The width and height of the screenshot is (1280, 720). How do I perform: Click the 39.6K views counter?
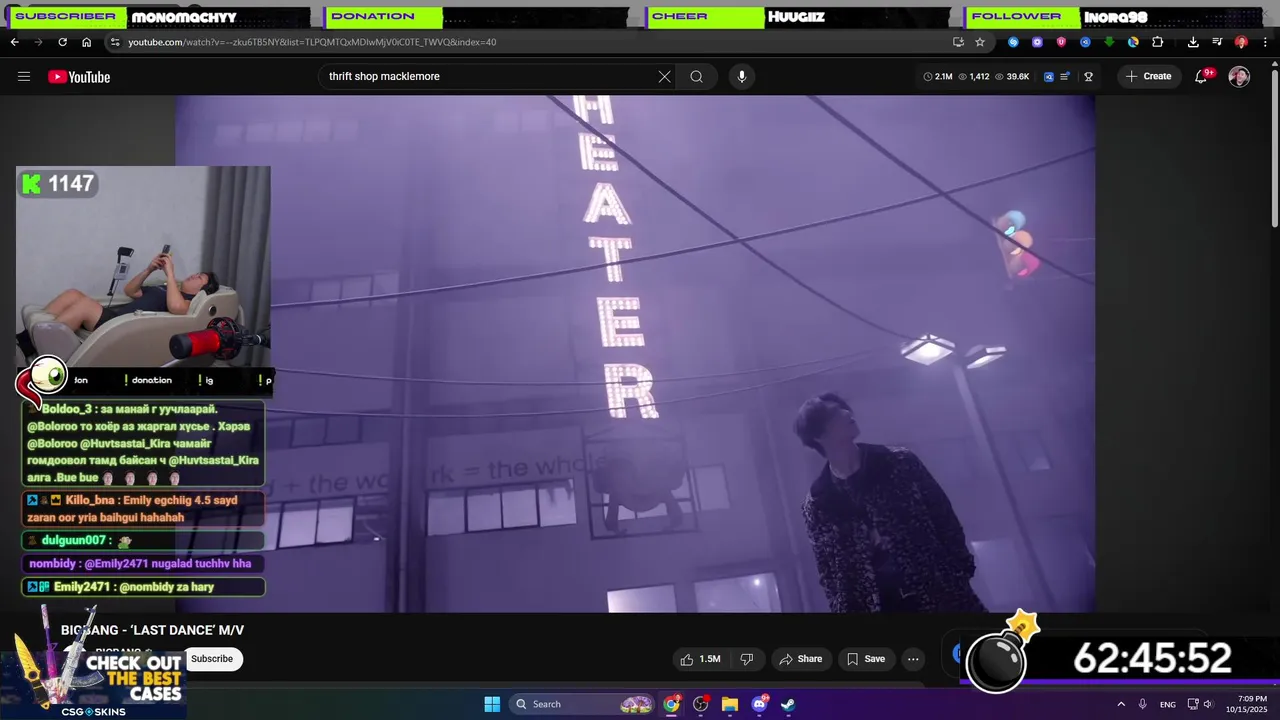click(x=1012, y=77)
